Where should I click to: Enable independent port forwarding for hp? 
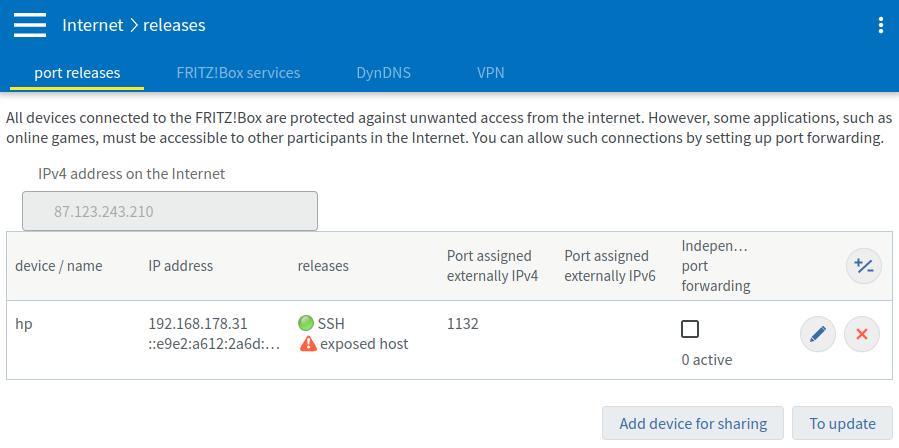690,329
